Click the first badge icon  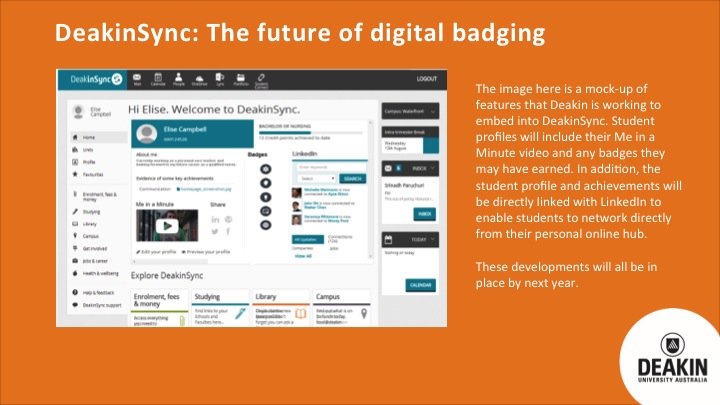265,169
